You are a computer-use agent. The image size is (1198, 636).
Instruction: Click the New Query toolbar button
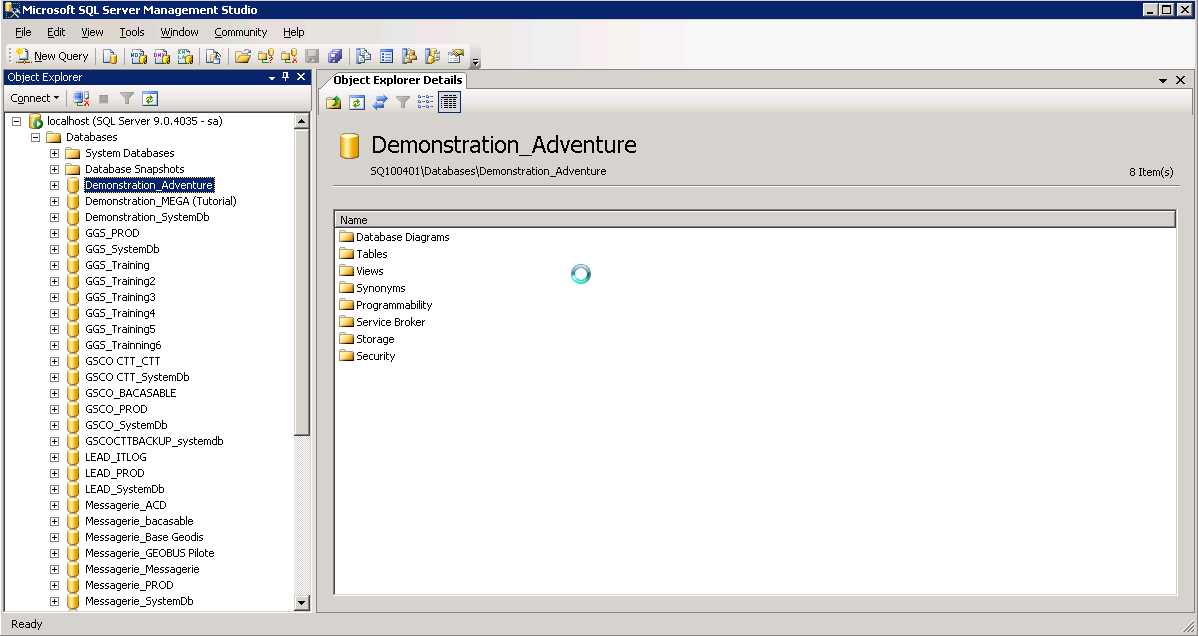click(52, 57)
